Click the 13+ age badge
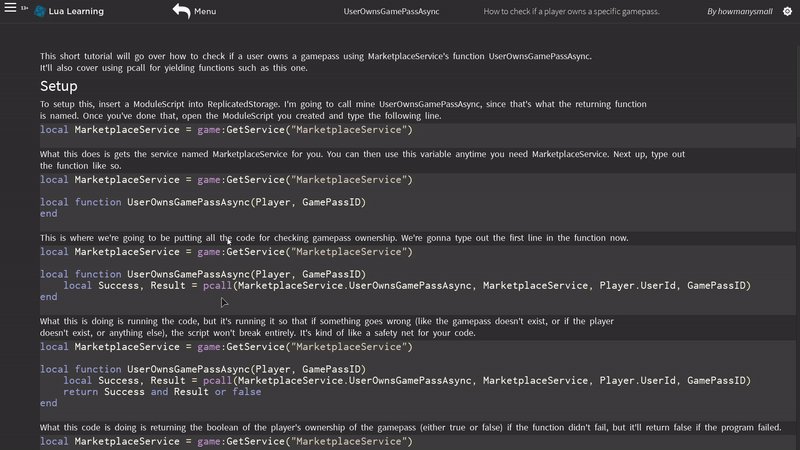The height and width of the screenshot is (450, 800). tap(24, 8)
